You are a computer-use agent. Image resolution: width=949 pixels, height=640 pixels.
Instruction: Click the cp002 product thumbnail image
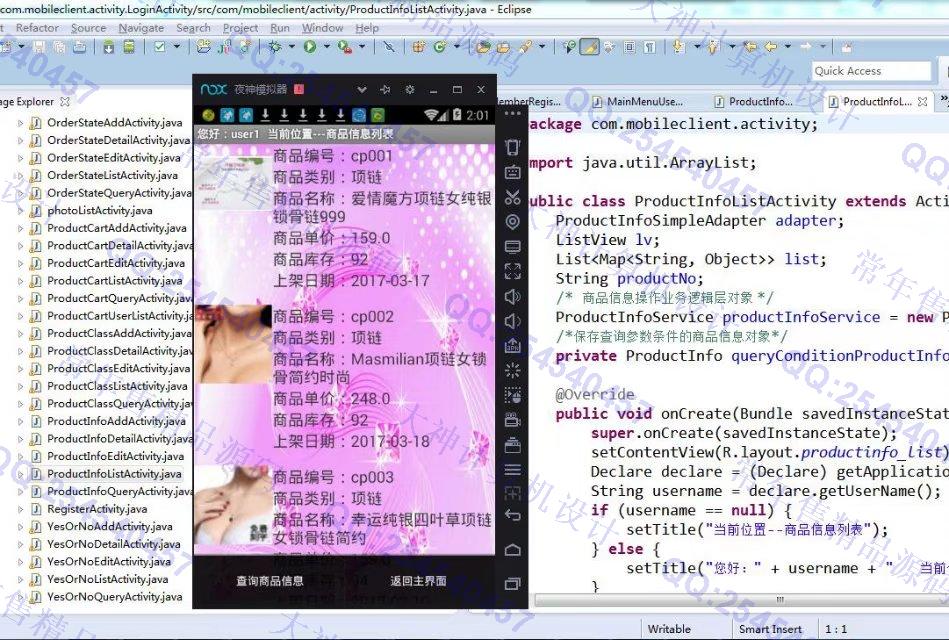coord(233,344)
